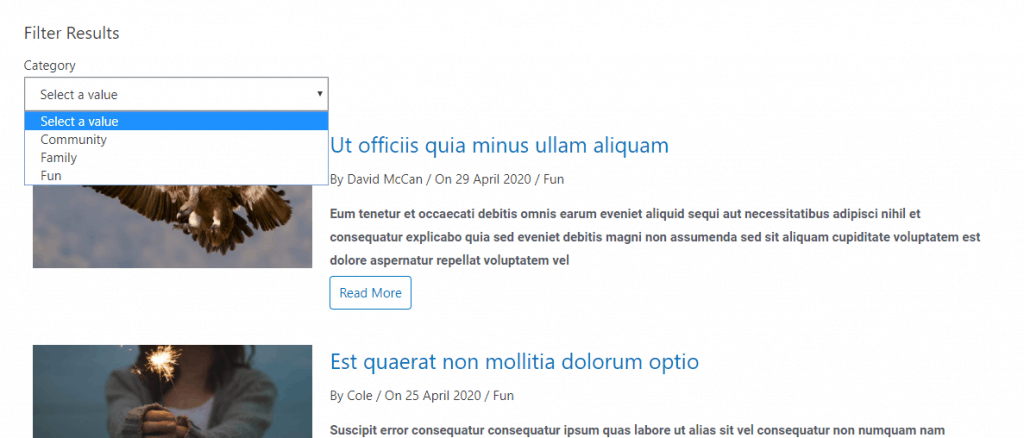Open post 'Est quaerat non mollitia dolorum optio'
The height and width of the screenshot is (438, 1024).
pyautogui.click(x=513, y=361)
